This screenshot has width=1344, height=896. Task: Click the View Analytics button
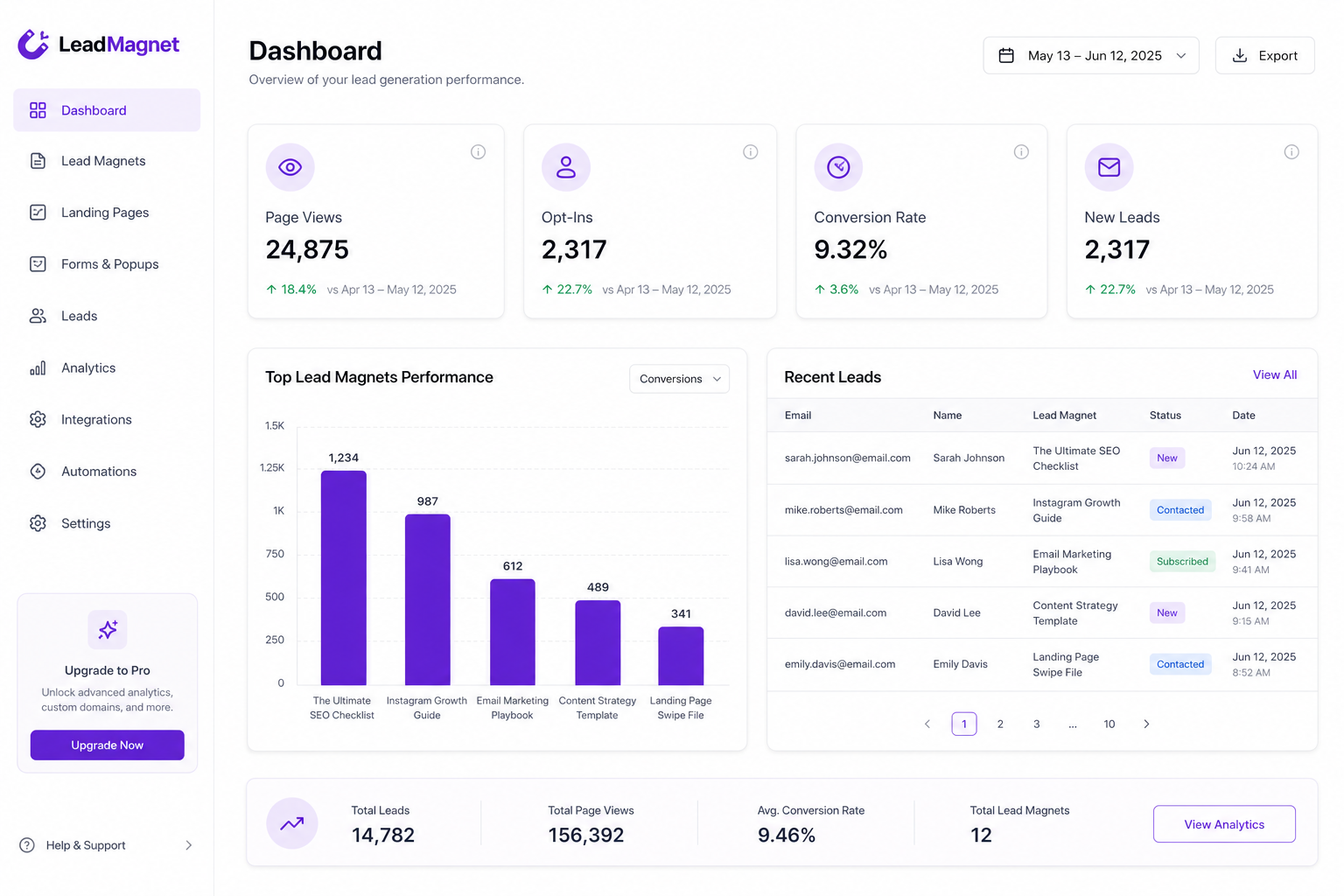coord(1224,824)
